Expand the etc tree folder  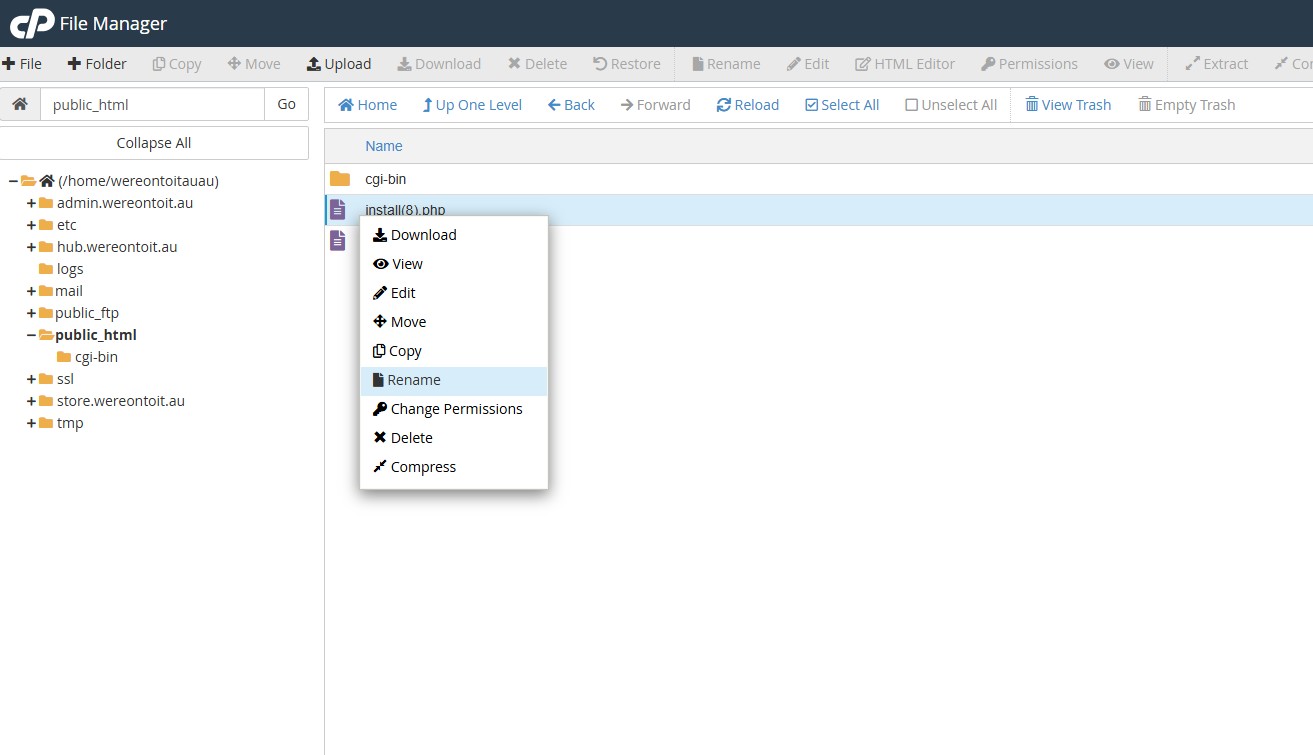[x=32, y=225]
